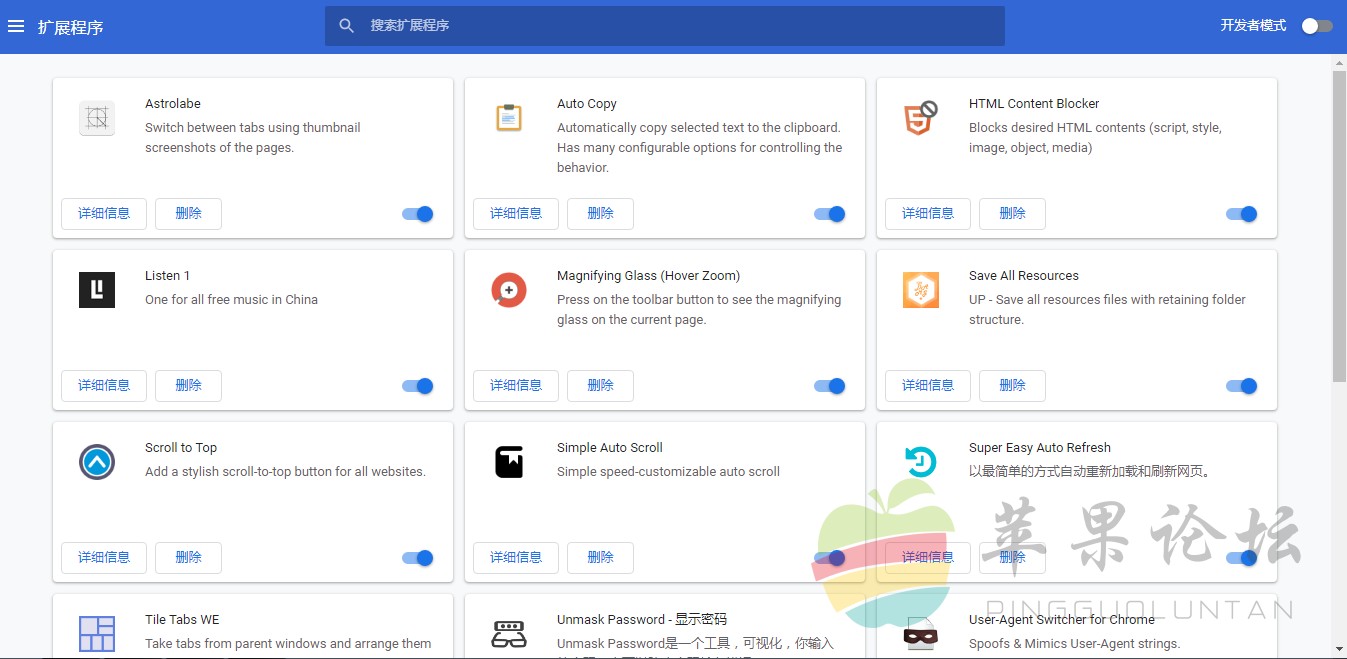
Task: Disable the Simple Auto Scroll extension
Action: 830,558
